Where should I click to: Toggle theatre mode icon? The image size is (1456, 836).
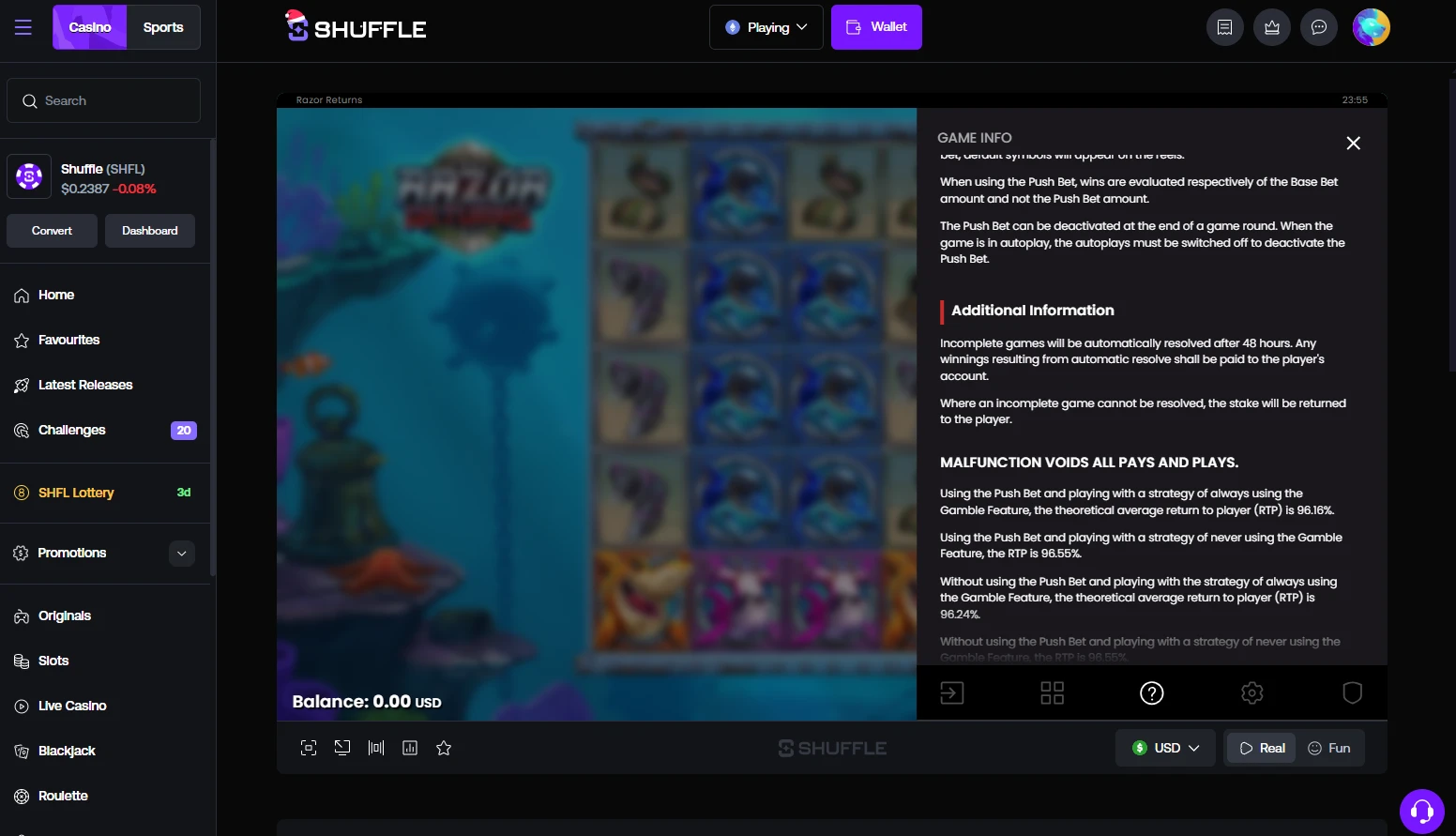pos(376,748)
